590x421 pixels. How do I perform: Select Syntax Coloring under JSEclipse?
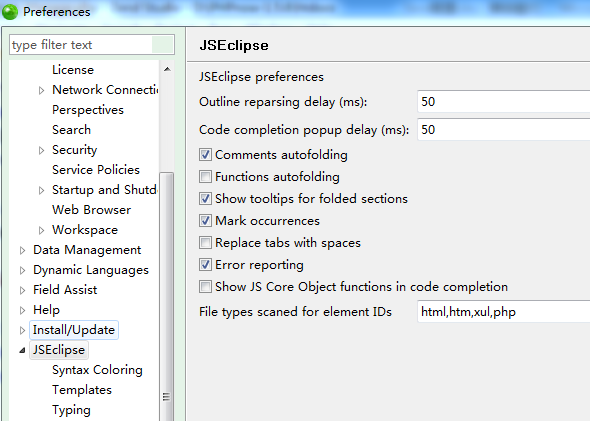[x=97, y=370]
